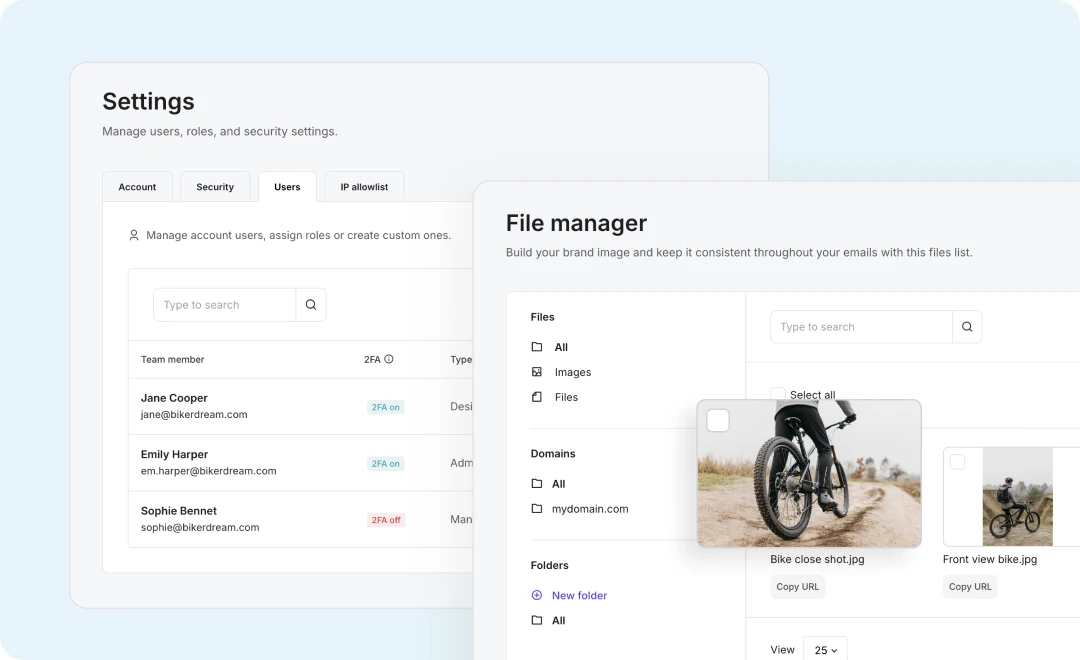Check the Front view bike.jpg checkbox
The height and width of the screenshot is (660, 1080).
pyautogui.click(x=957, y=462)
